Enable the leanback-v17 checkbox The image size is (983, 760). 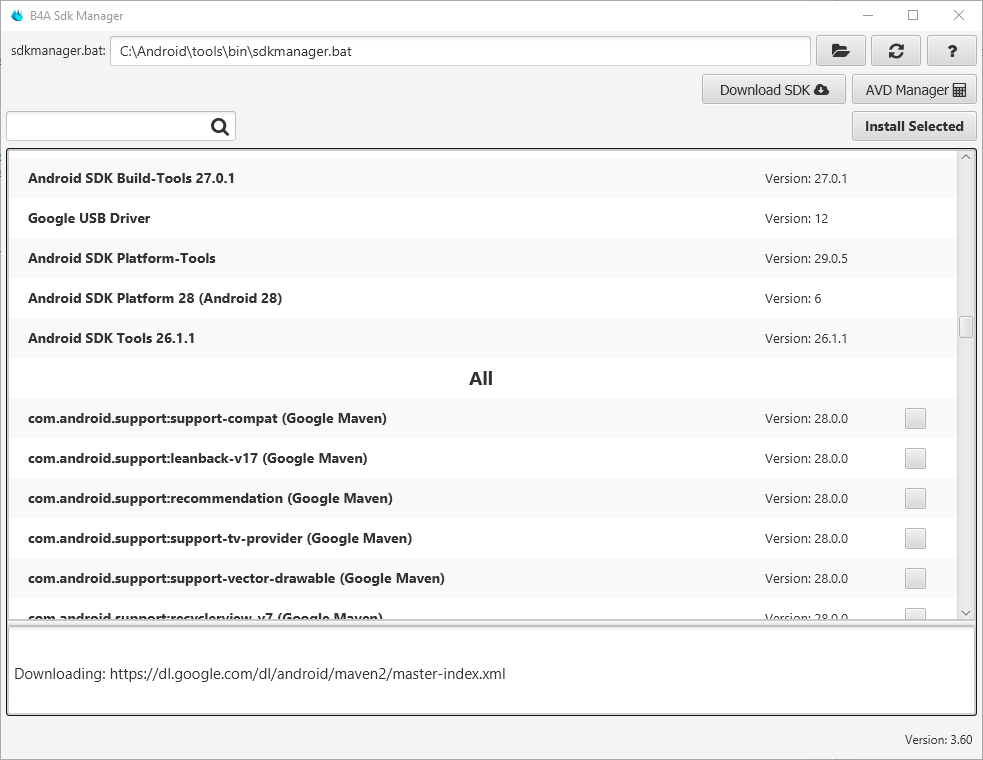click(915, 458)
